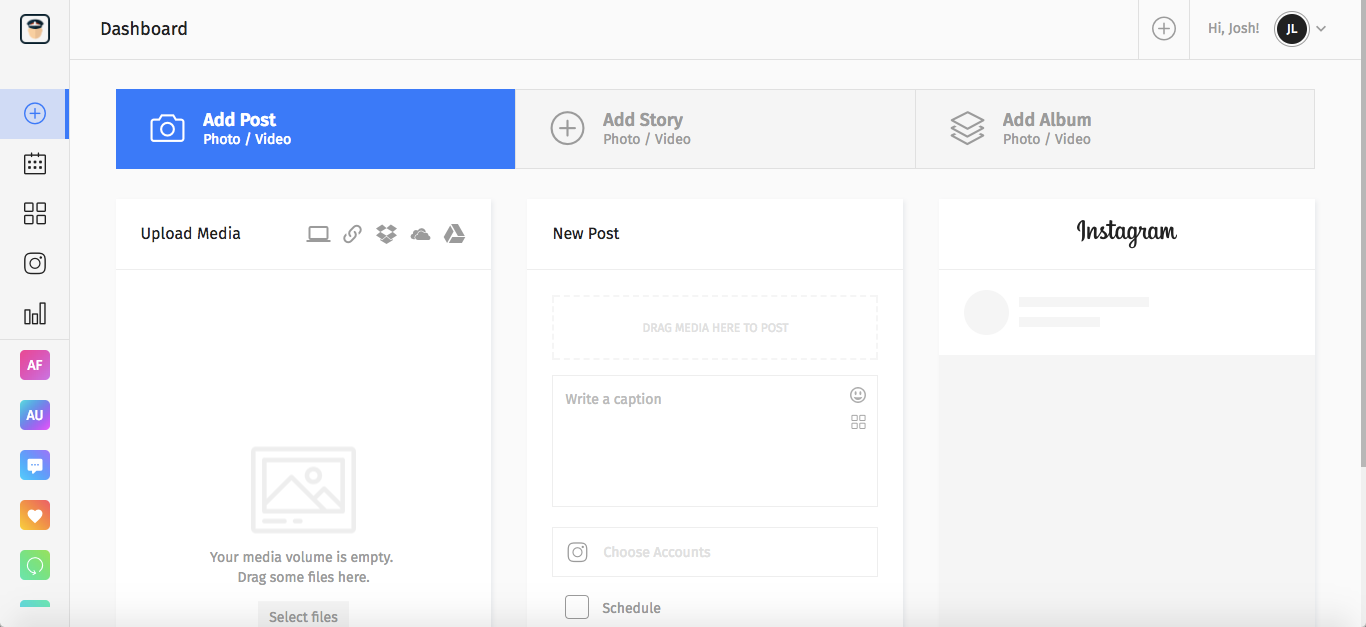Image resolution: width=1366 pixels, height=627 pixels.
Task: Click the Write a caption field
Action: coord(715,441)
